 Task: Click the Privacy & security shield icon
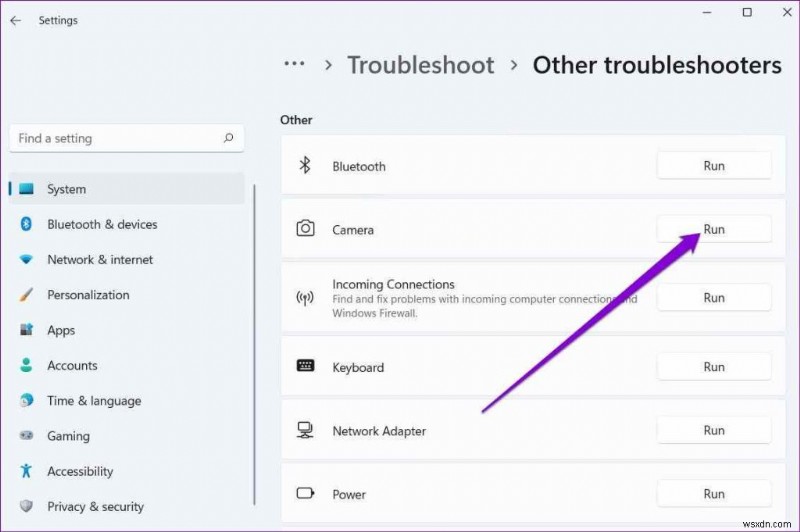[x=26, y=506]
